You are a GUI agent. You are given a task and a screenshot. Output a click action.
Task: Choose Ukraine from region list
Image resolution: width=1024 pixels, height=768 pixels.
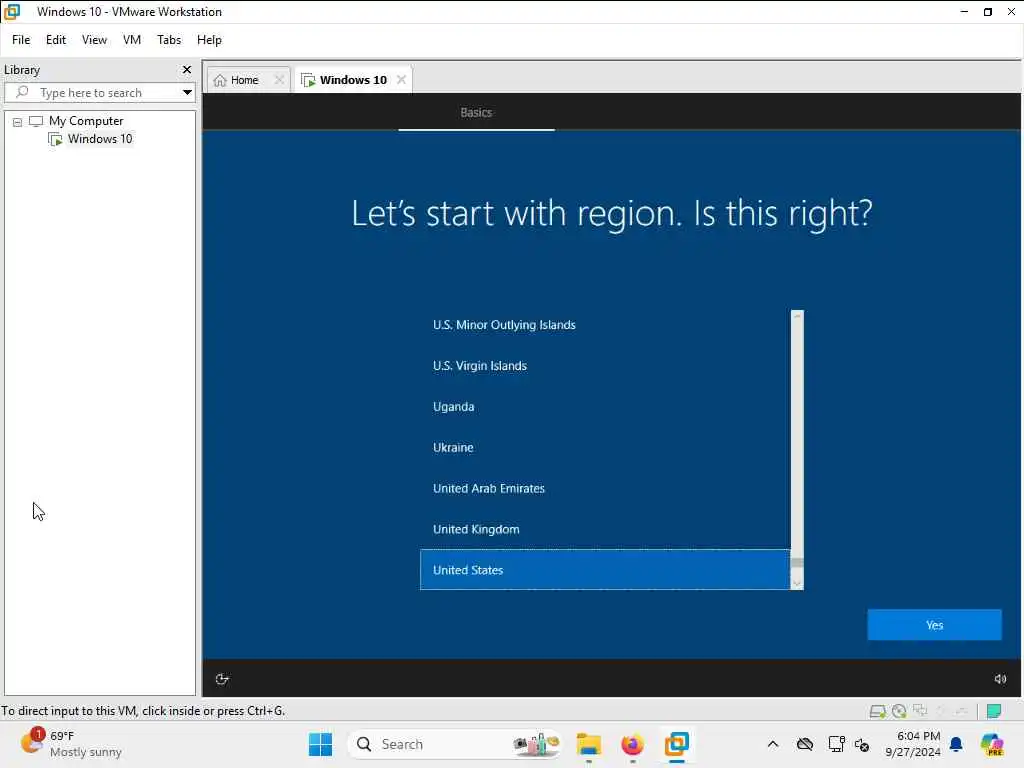[x=605, y=447]
